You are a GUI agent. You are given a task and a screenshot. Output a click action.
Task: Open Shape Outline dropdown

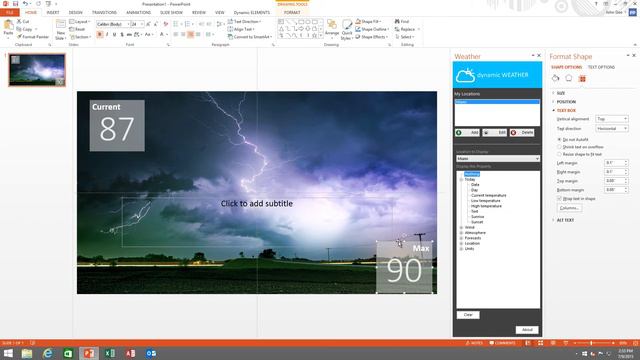coord(372,29)
